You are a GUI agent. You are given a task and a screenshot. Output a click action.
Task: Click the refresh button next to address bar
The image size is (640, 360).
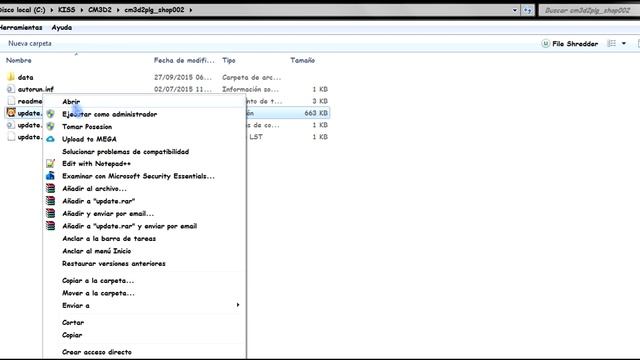528,10
